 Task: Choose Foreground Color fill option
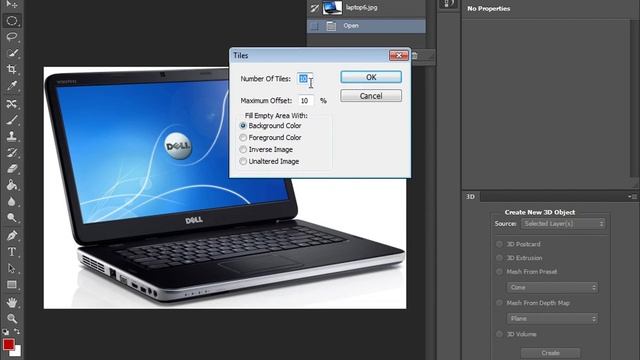pos(243,138)
